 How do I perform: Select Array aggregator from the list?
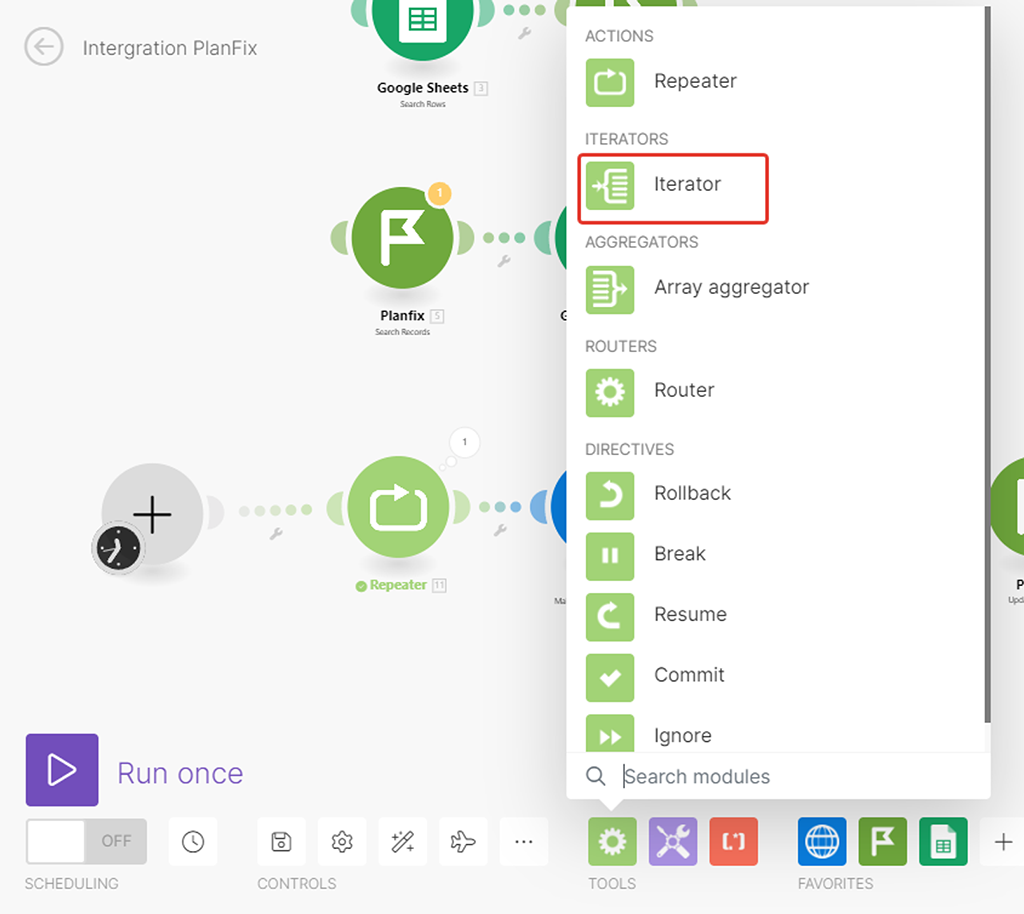coord(697,289)
